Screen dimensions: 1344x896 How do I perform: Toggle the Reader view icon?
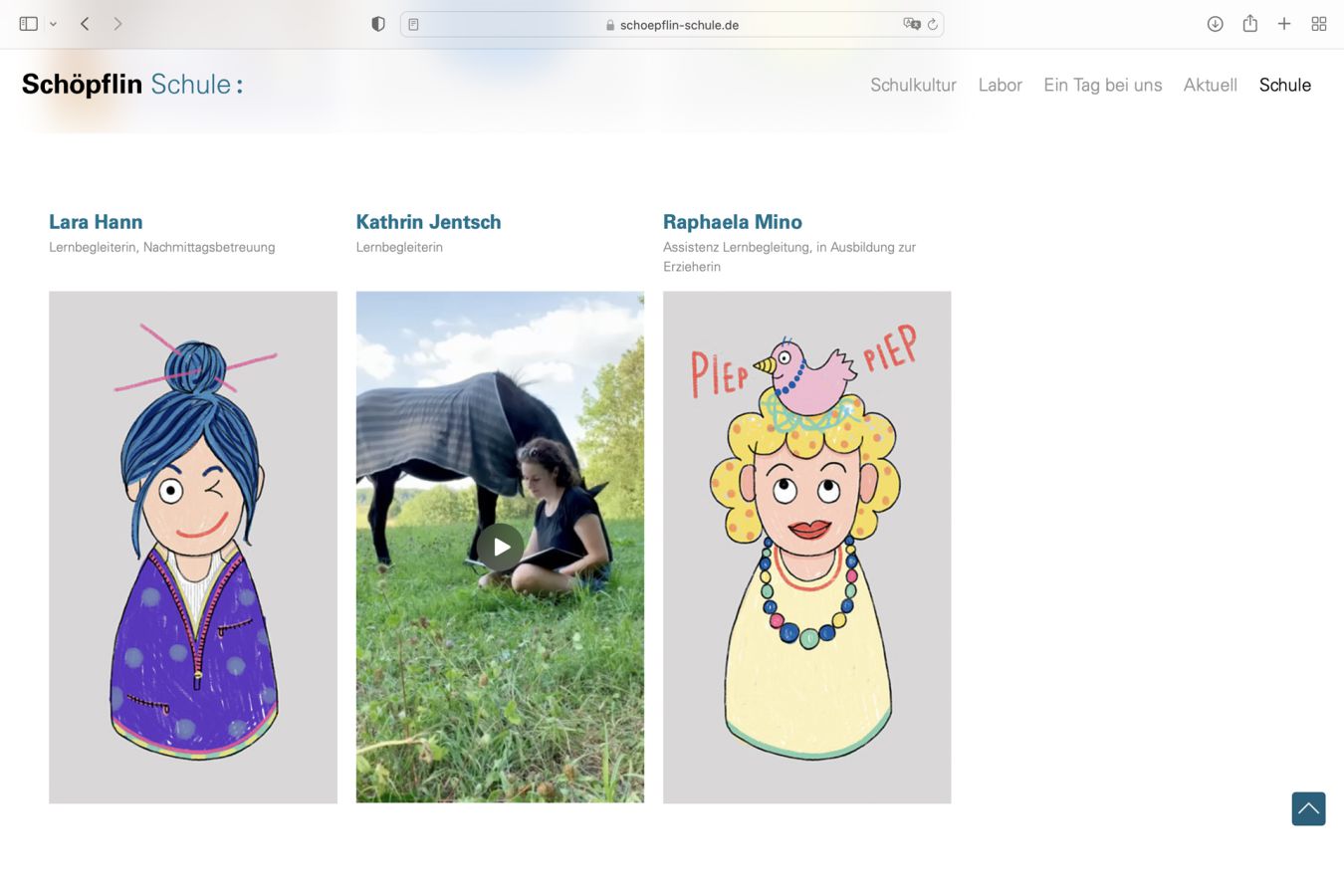point(413,25)
